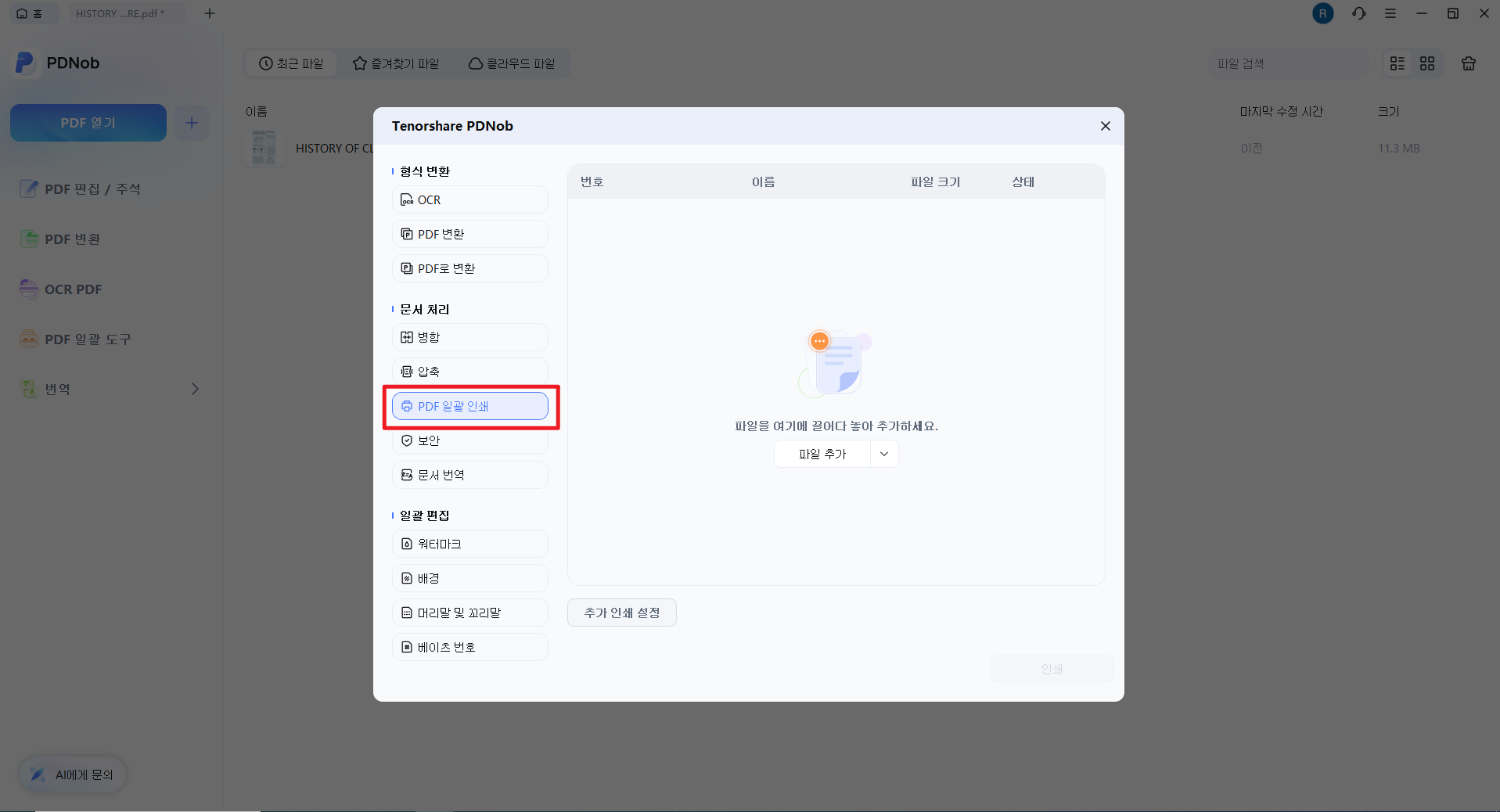Add a new tab with plus

tap(210, 13)
